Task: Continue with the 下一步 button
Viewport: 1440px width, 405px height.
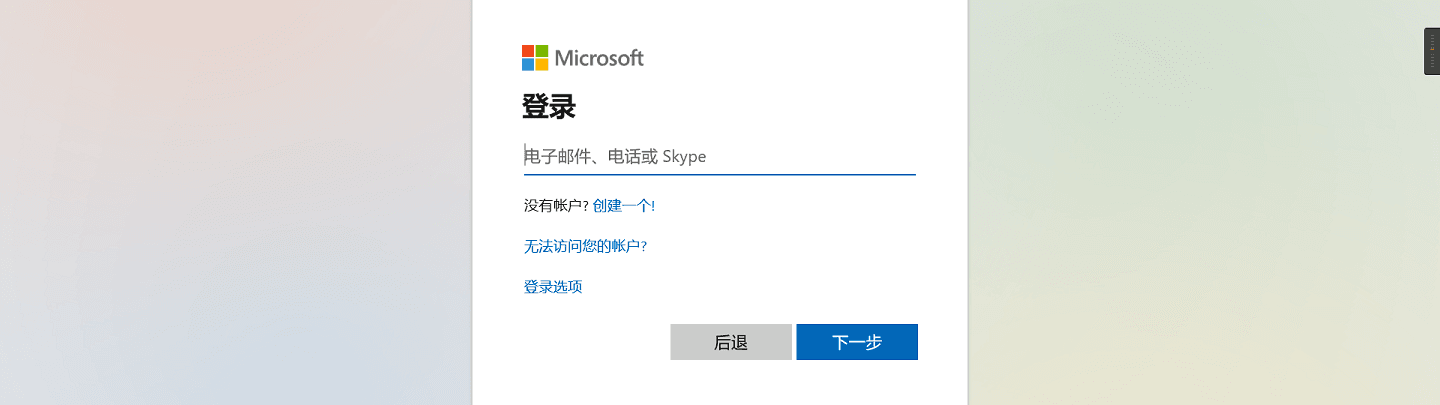Action: (x=857, y=342)
